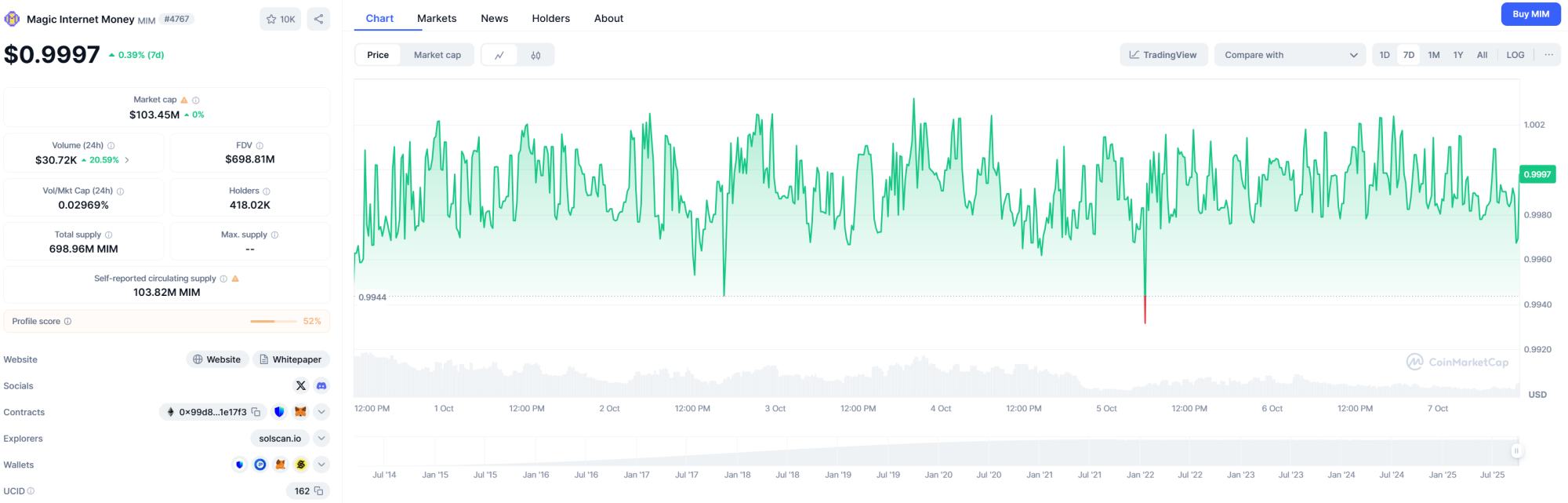The width and height of the screenshot is (1568, 503).
Task: Expand the Contracts list chevron
Action: click(321, 412)
